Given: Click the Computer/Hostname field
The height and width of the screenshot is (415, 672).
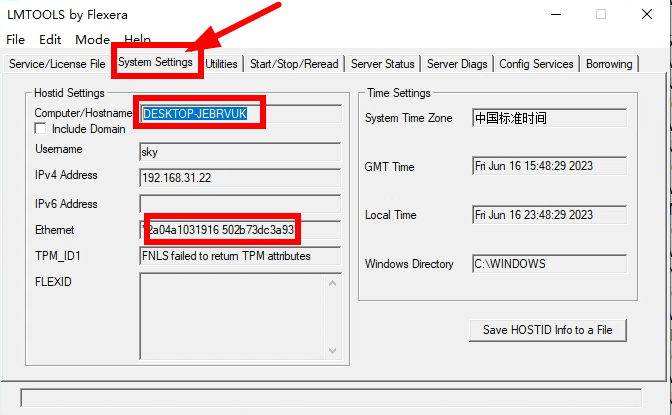Looking at the screenshot, I should [x=240, y=114].
